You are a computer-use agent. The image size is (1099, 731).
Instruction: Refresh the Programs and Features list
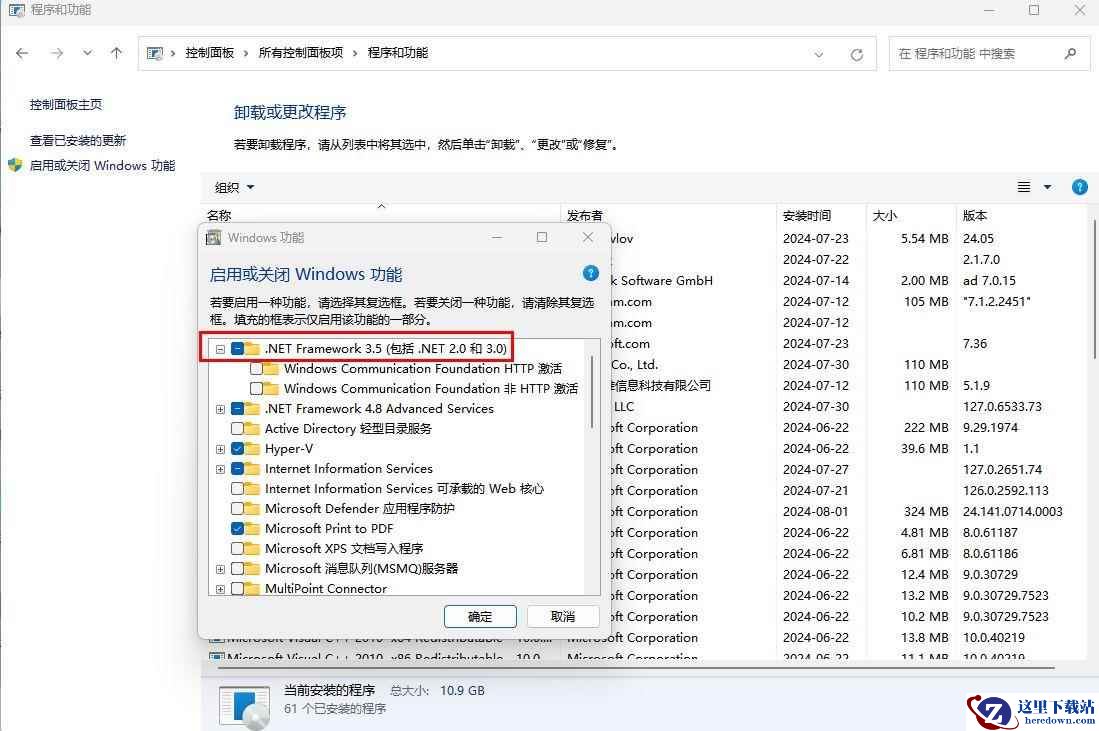tap(856, 54)
